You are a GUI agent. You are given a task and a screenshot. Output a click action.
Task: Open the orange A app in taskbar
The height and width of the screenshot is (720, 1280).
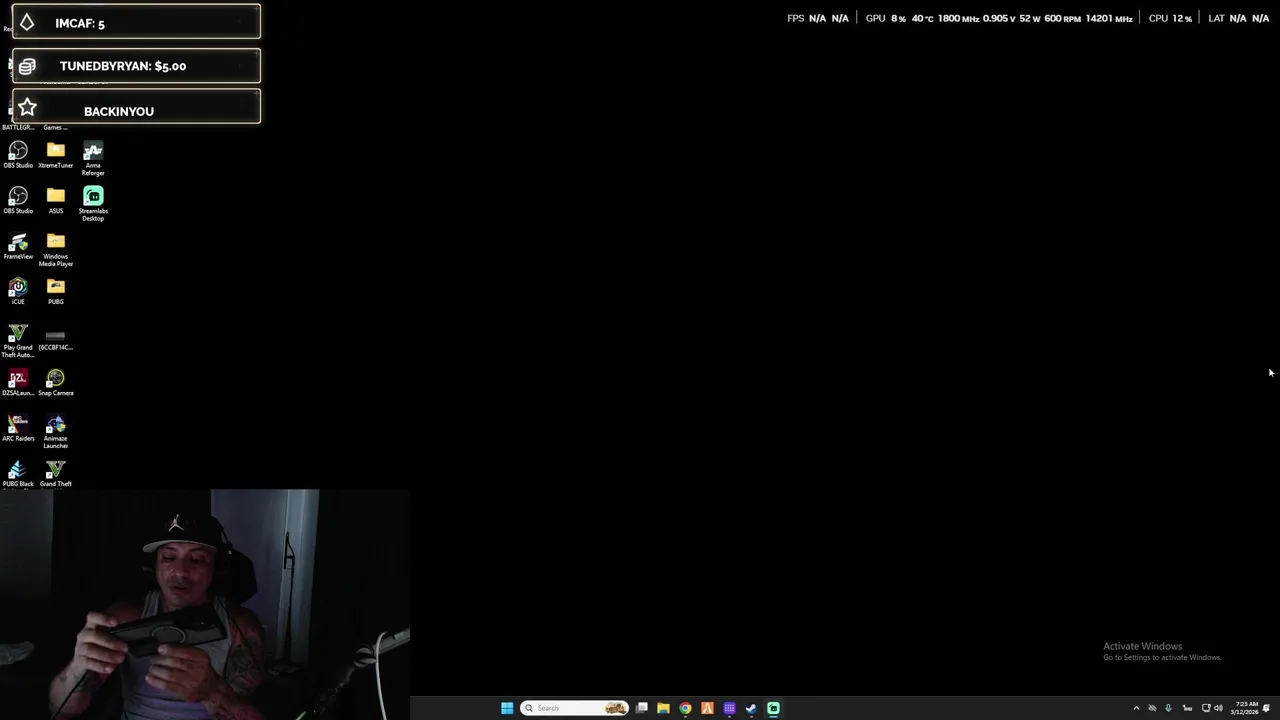[707, 708]
